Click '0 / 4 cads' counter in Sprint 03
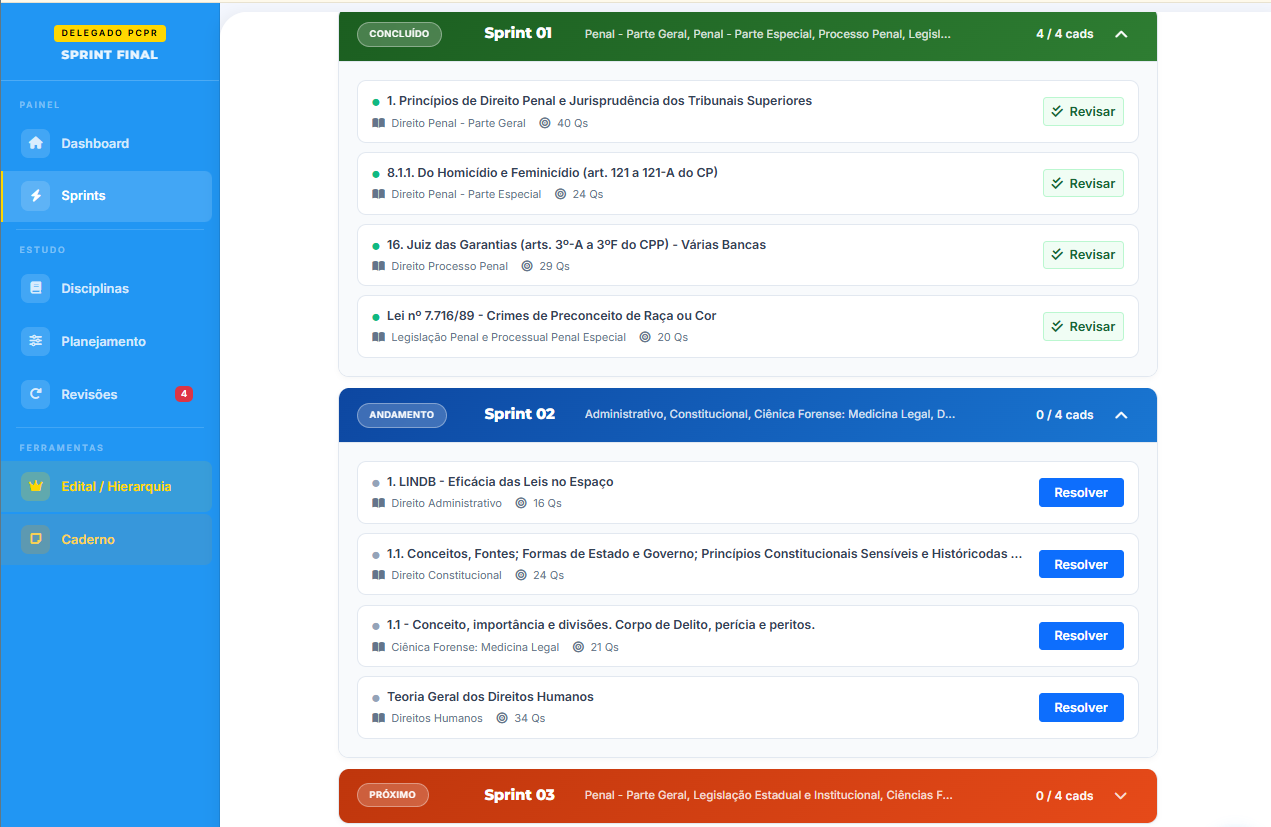This screenshot has width=1271, height=827. [1064, 796]
